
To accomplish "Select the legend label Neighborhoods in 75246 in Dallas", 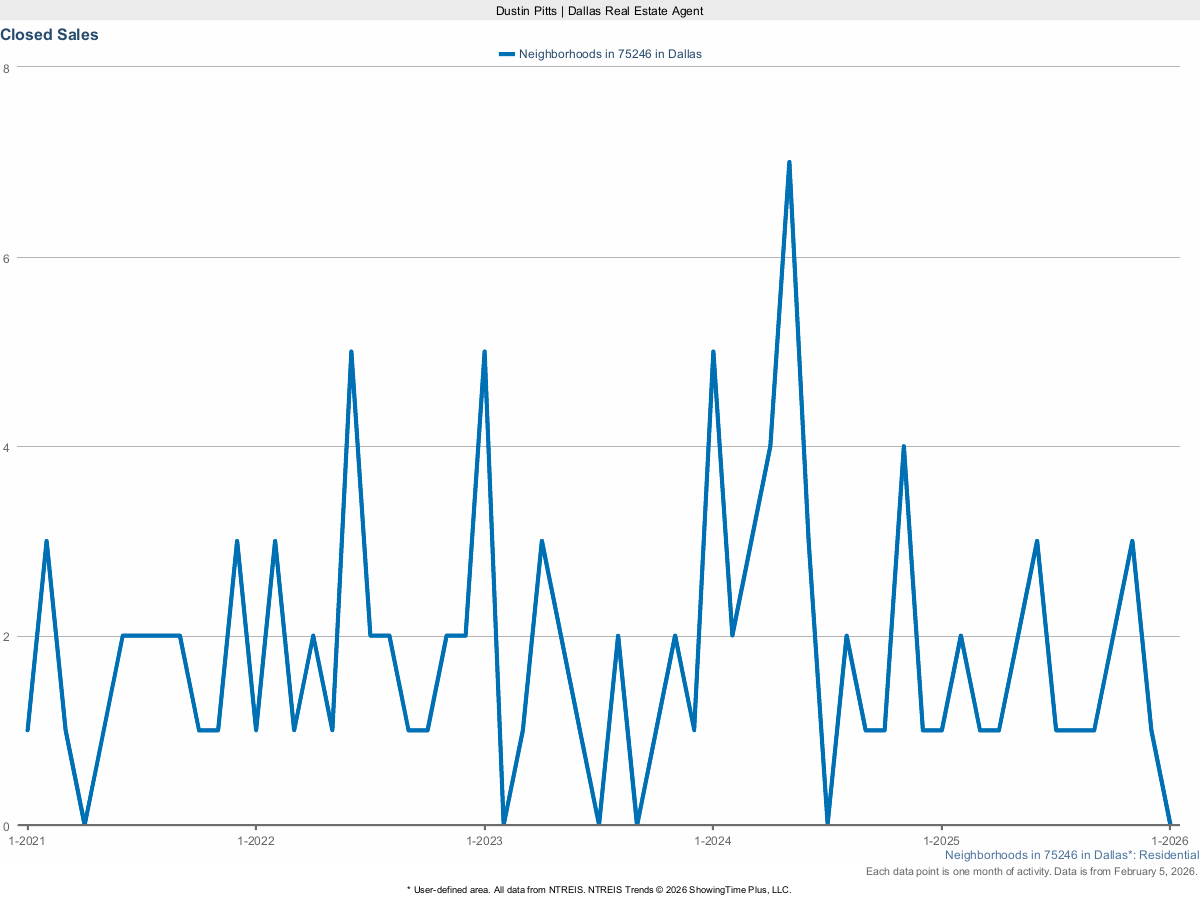I will tap(610, 54).
